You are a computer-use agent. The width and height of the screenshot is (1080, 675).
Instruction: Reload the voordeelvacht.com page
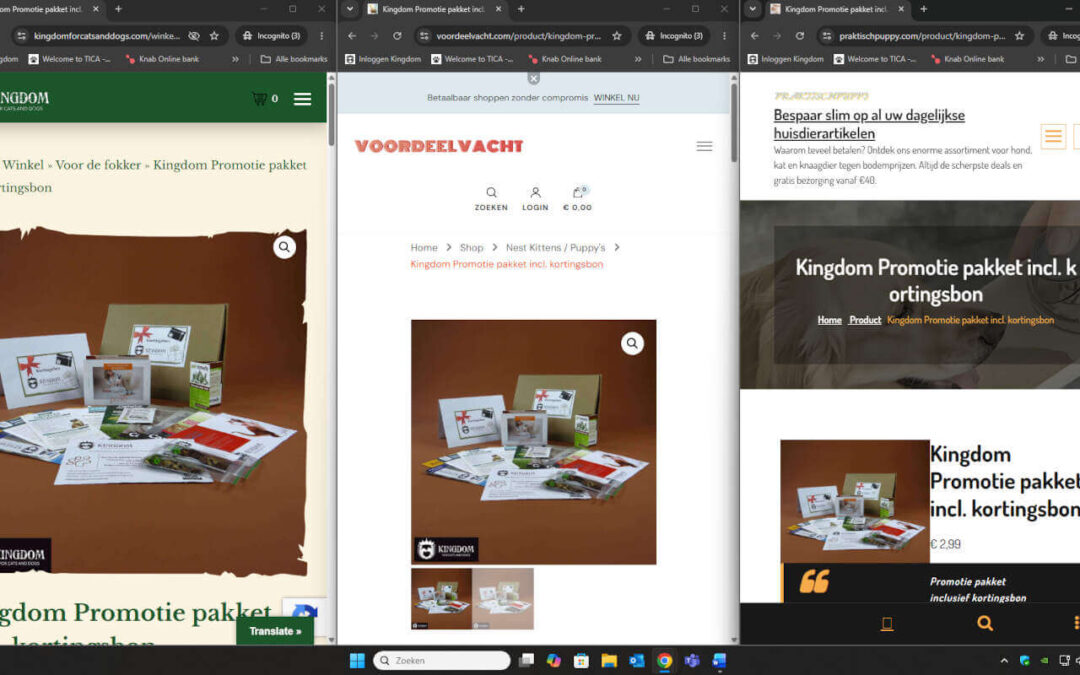point(397,36)
